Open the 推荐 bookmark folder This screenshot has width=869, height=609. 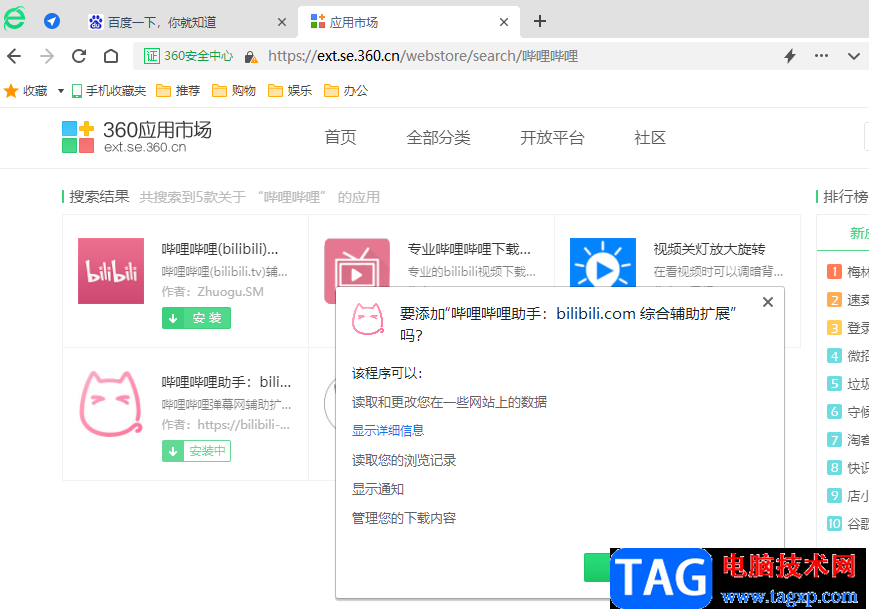coord(178,91)
